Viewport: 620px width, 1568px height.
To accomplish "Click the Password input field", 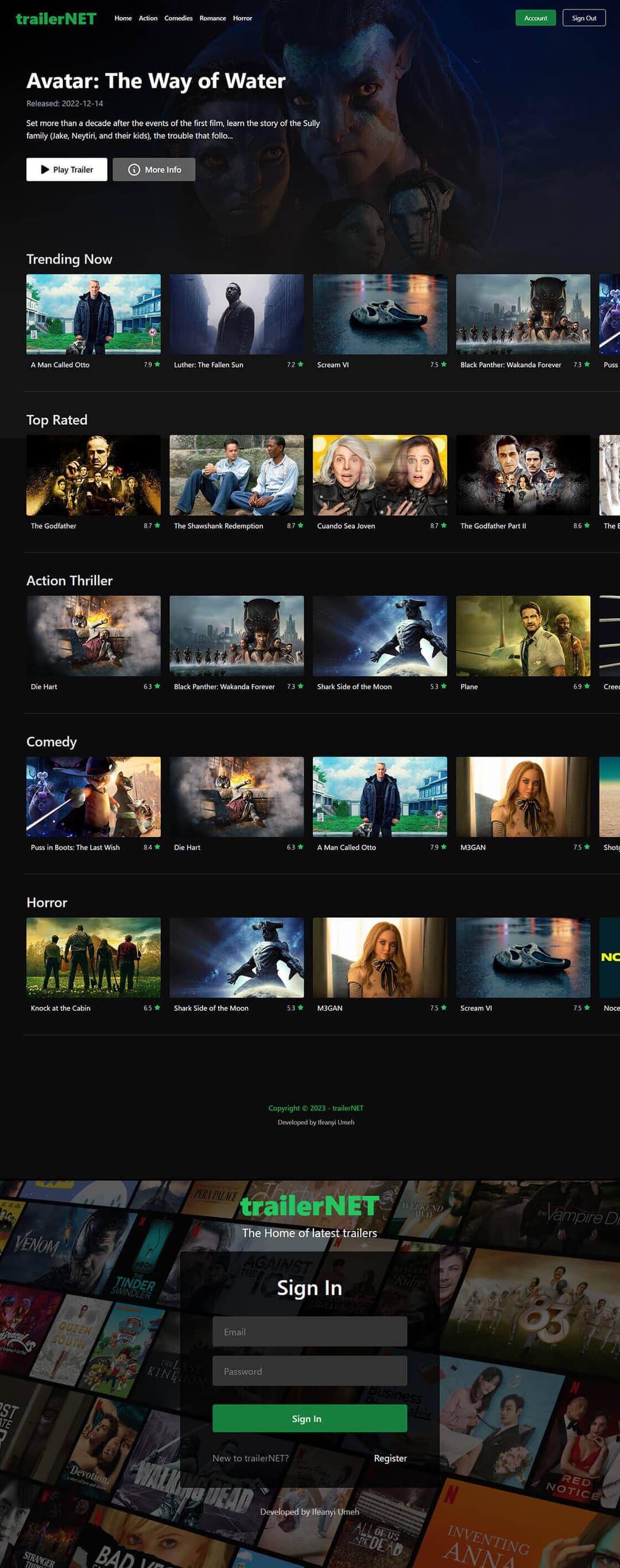I will [x=309, y=1371].
